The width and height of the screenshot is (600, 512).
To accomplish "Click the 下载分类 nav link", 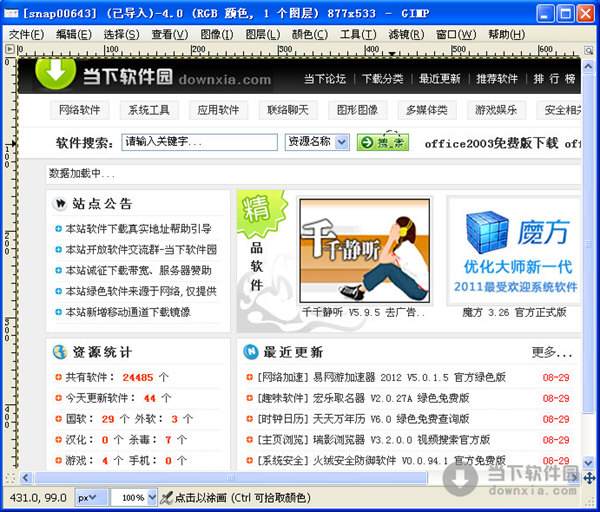I will click(382, 79).
